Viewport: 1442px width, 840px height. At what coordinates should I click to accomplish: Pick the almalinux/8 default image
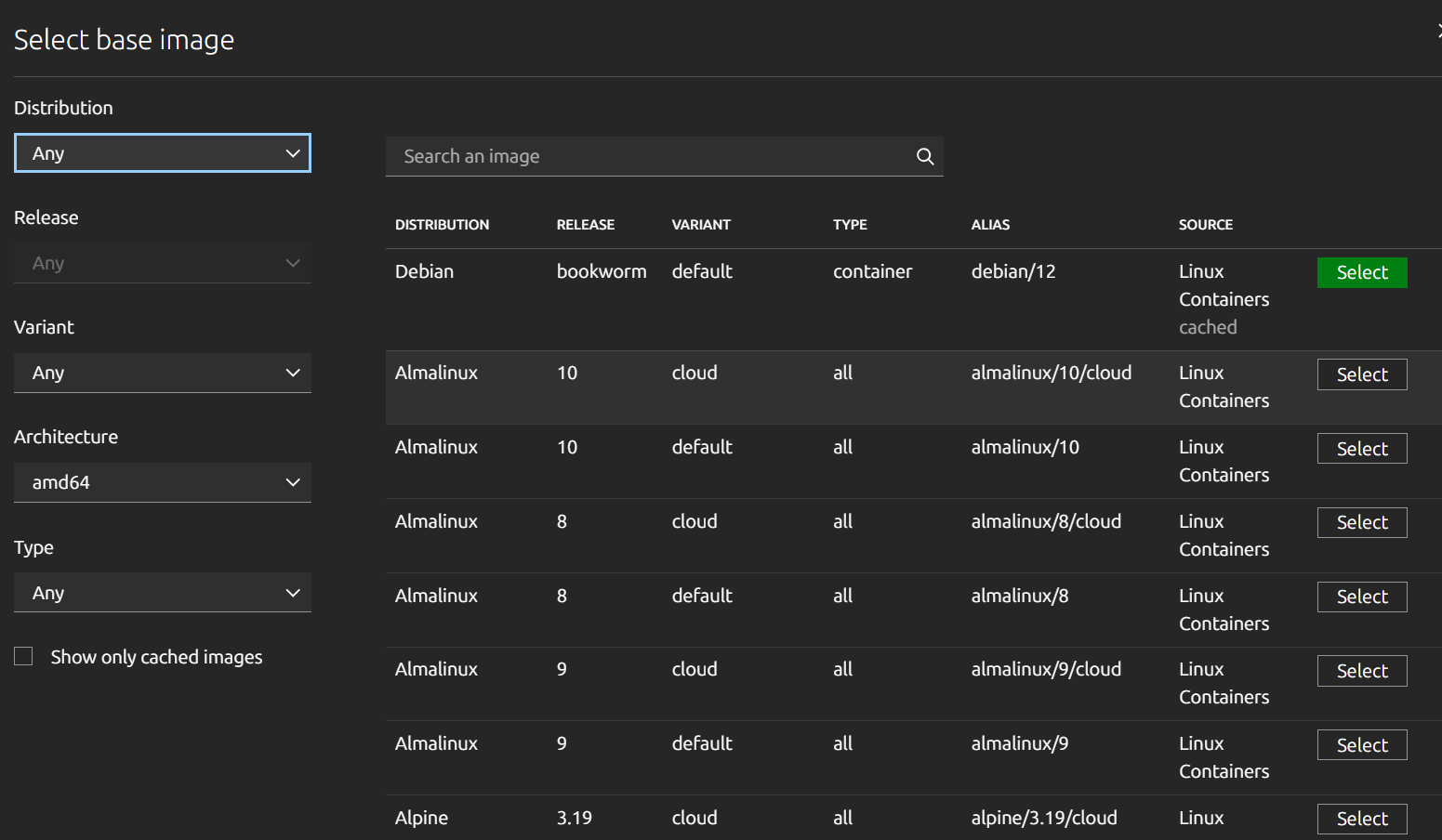(x=1361, y=597)
